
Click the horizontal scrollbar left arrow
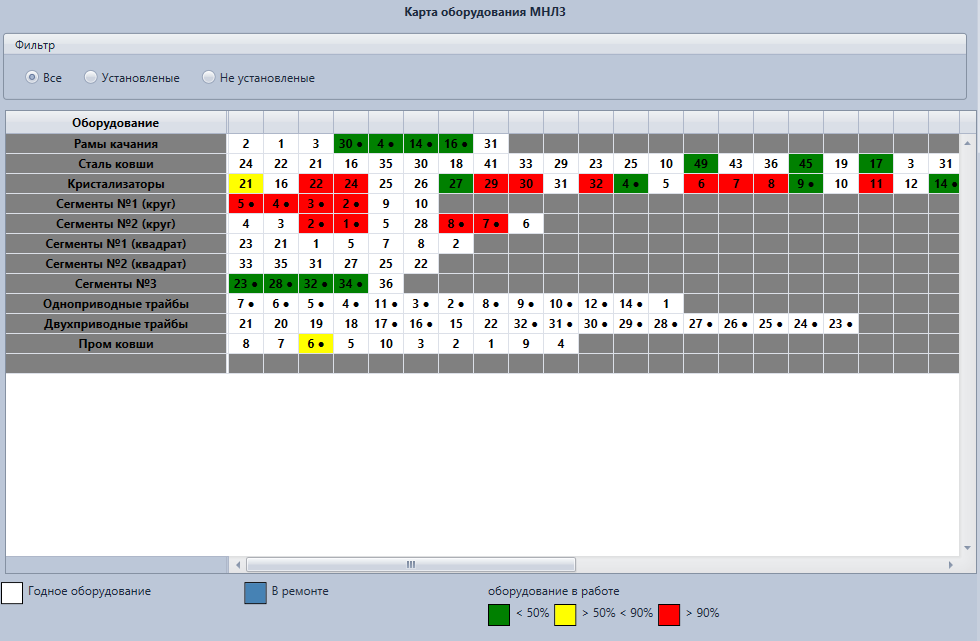pyautogui.click(x=237, y=565)
